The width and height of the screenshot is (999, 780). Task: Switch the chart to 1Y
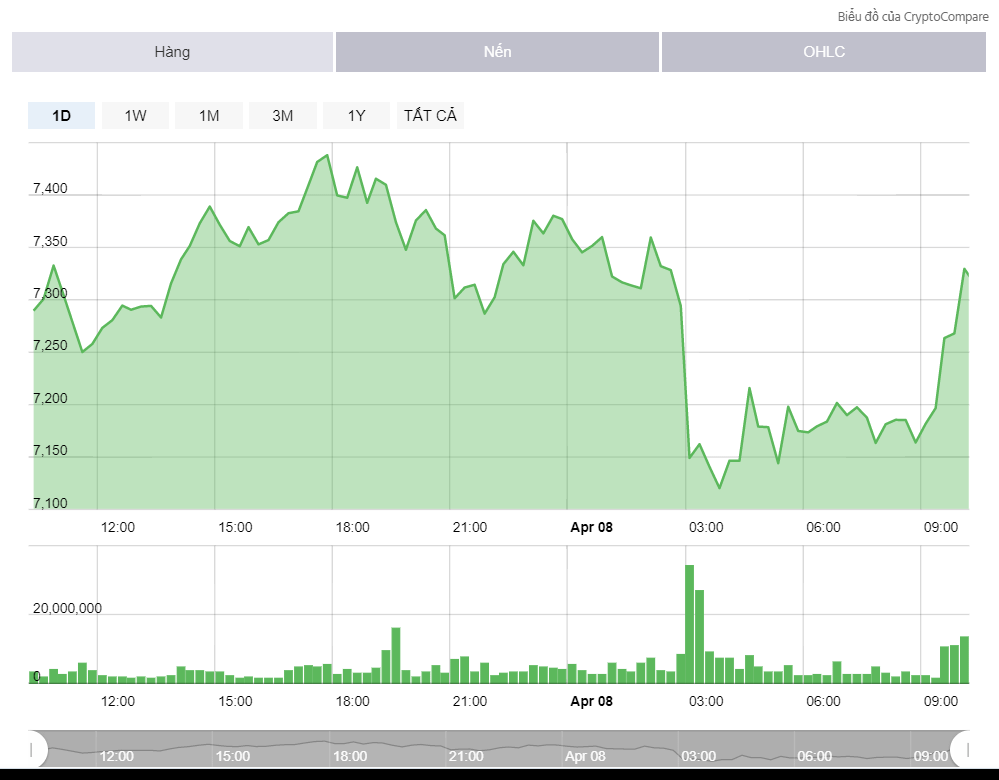click(x=357, y=116)
